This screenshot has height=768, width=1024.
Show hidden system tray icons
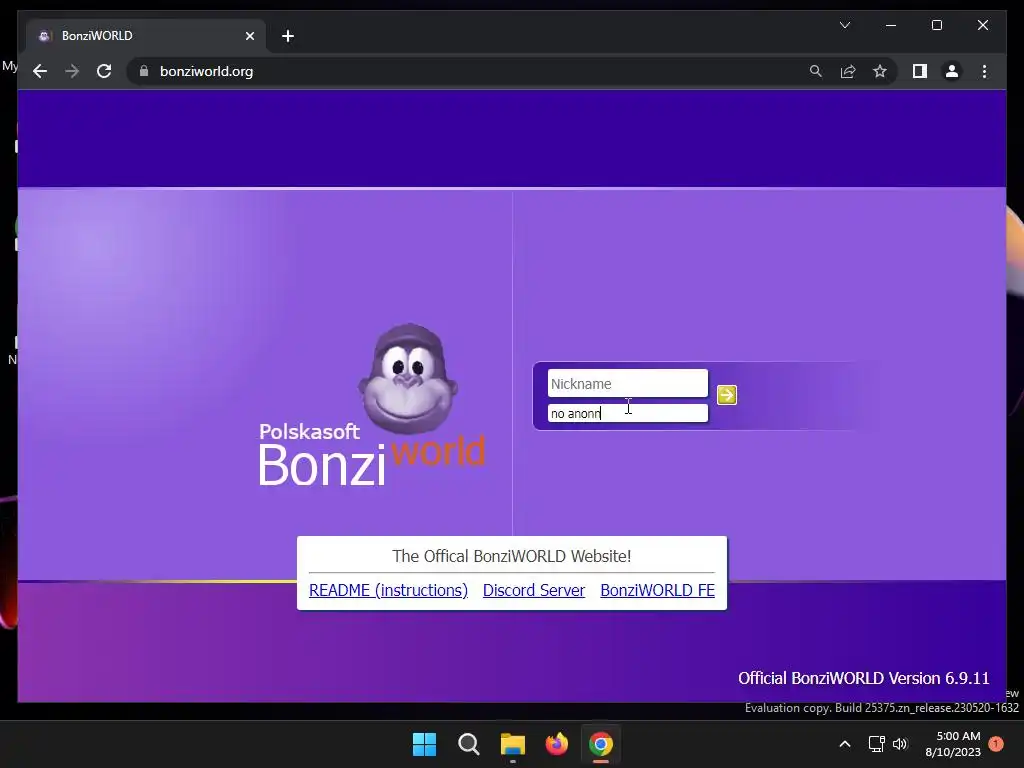[844, 744]
